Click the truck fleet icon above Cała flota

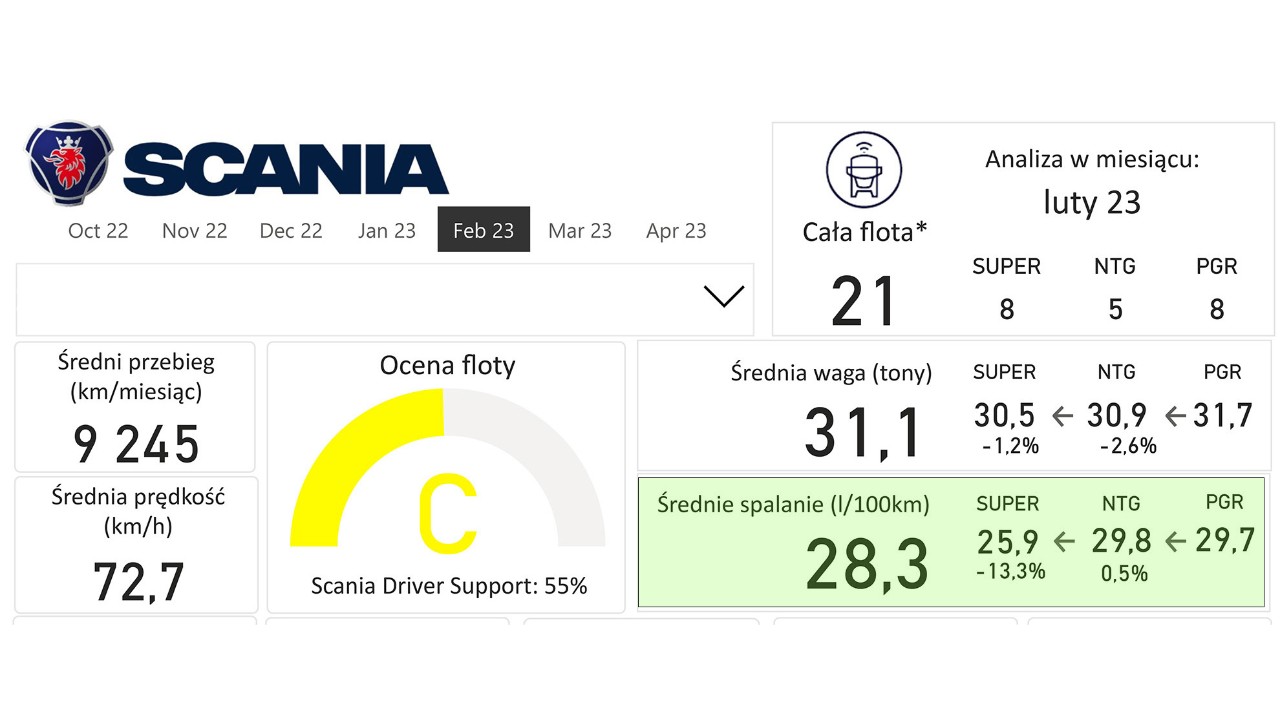(x=864, y=170)
